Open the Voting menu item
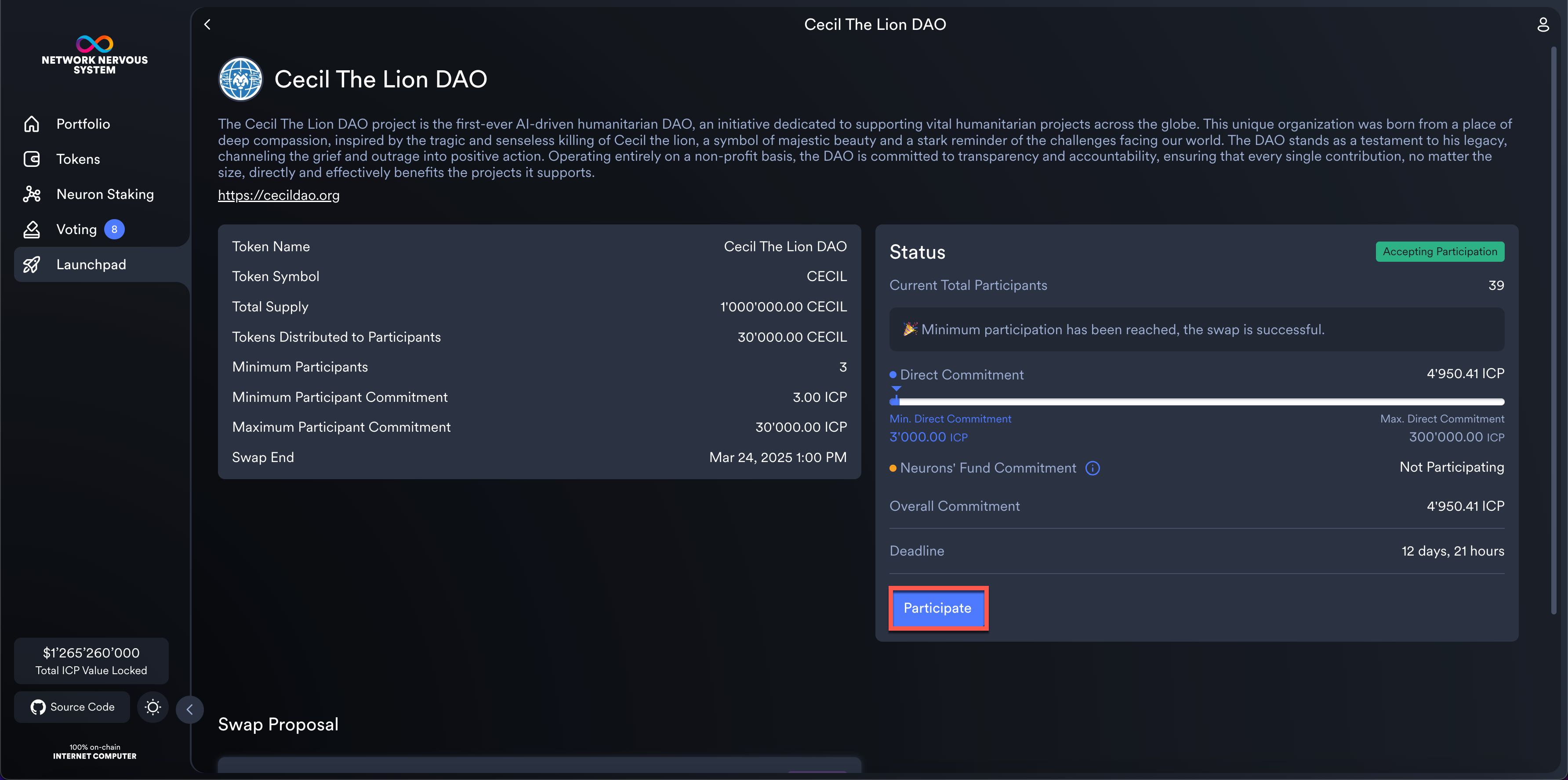Viewport: 1568px width, 780px height. tap(77, 229)
